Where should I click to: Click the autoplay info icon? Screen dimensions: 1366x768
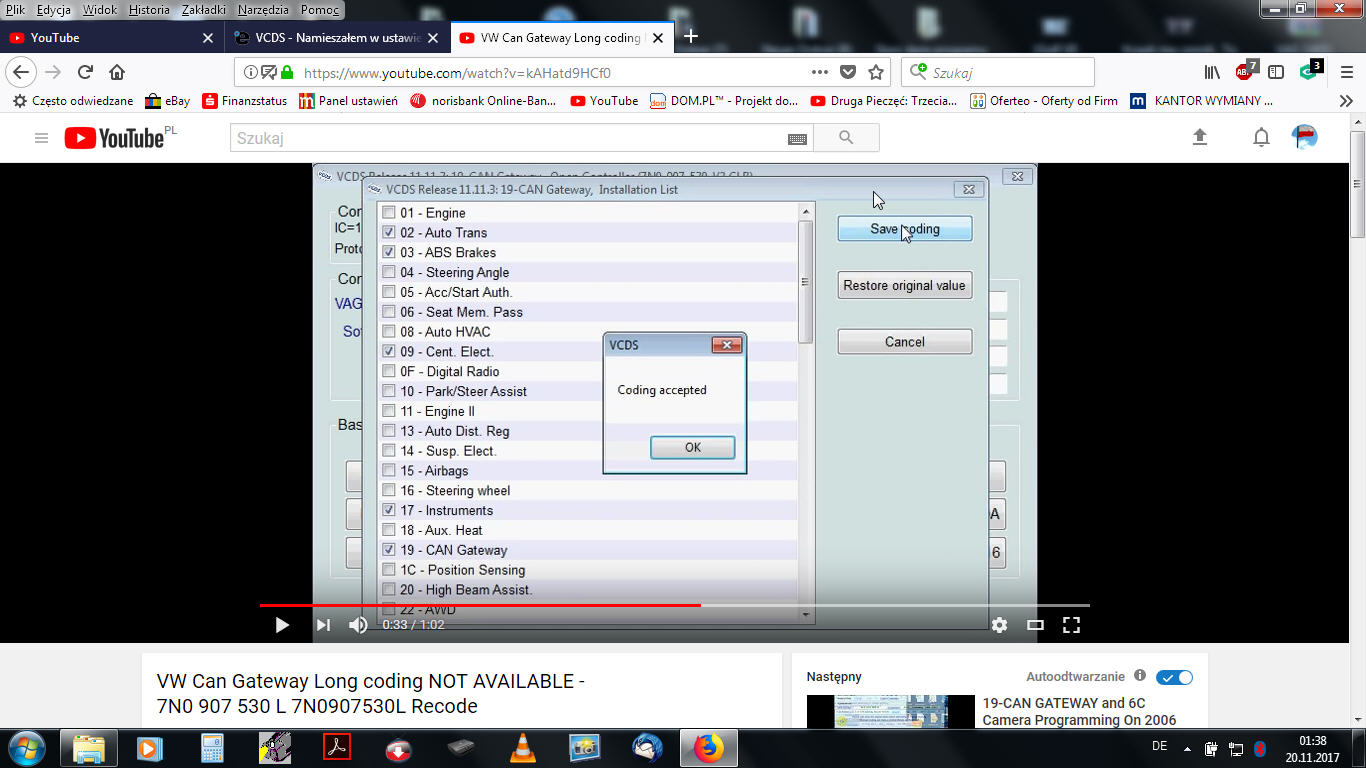(x=1140, y=676)
